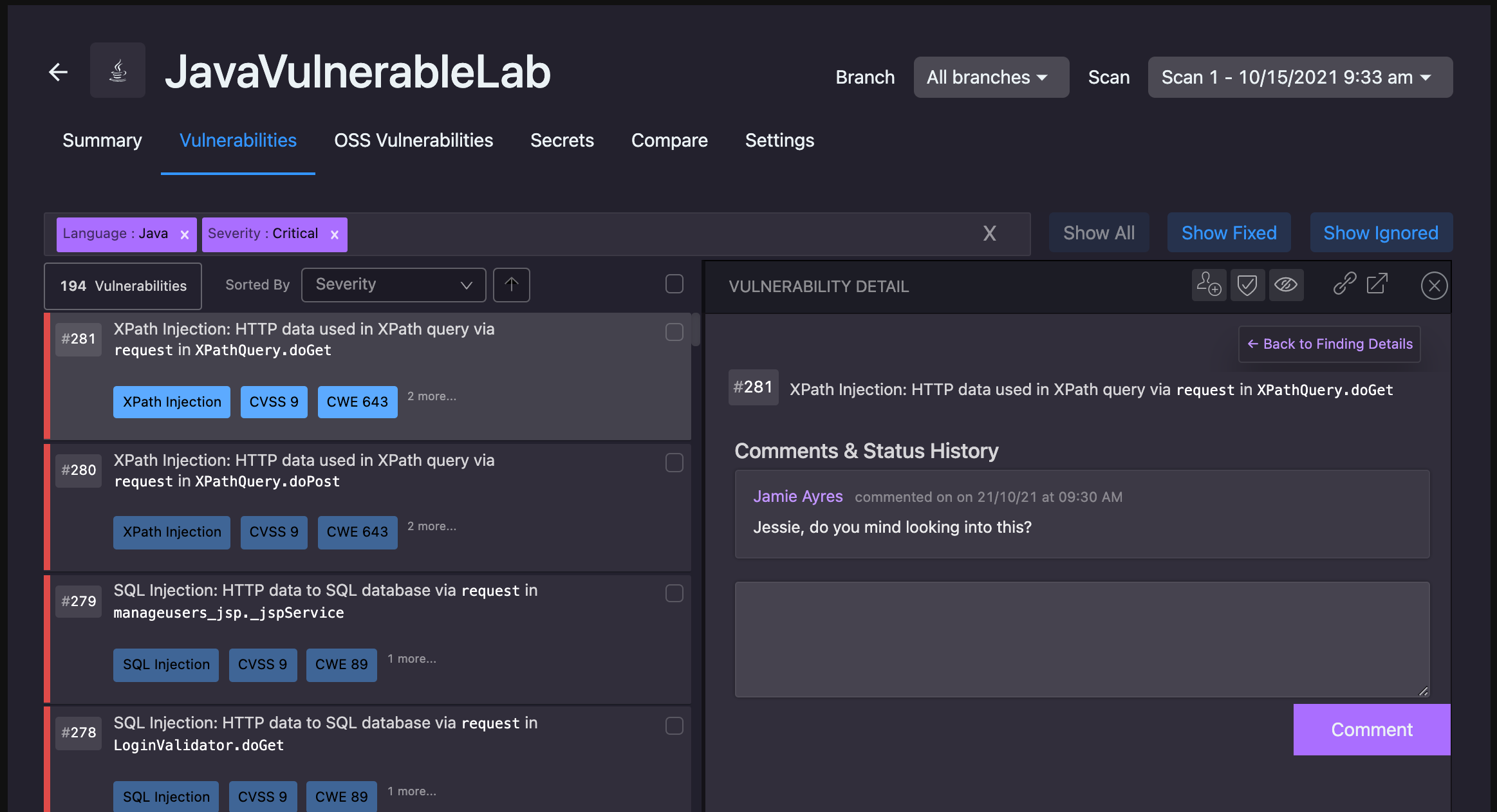Submit with the purple Comment button
Viewport: 1497px width, 812px height.
(1371, 730)
